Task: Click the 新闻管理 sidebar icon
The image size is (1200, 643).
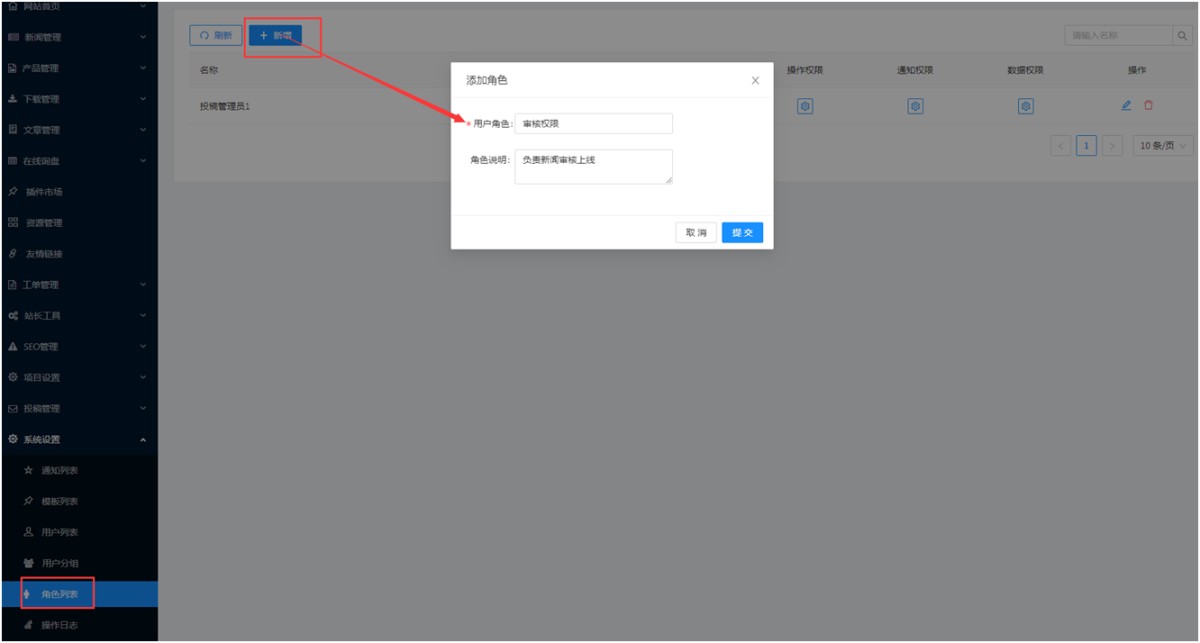Action: 13,38
